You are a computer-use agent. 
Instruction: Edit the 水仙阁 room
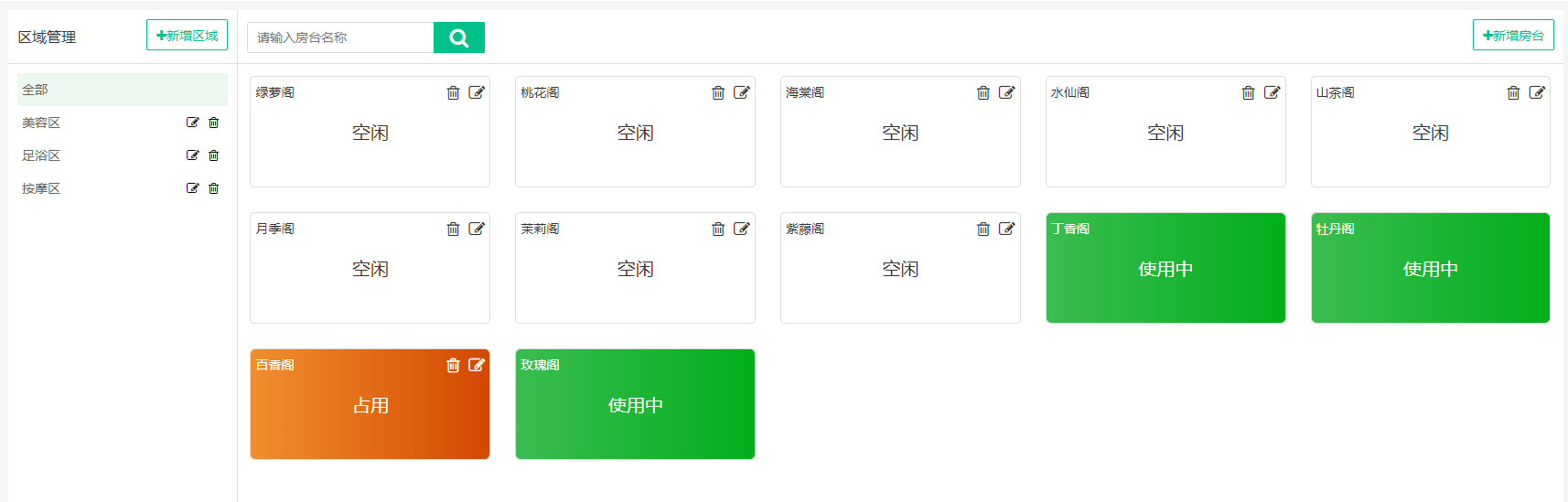click(1272, 92)
